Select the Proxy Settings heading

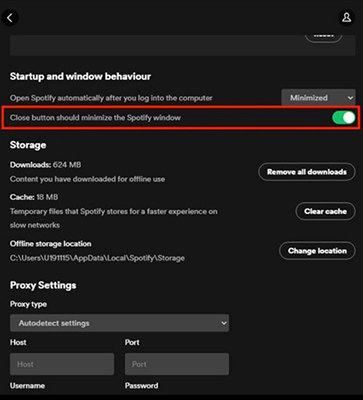pyautogui.click(x=43, y=285)
